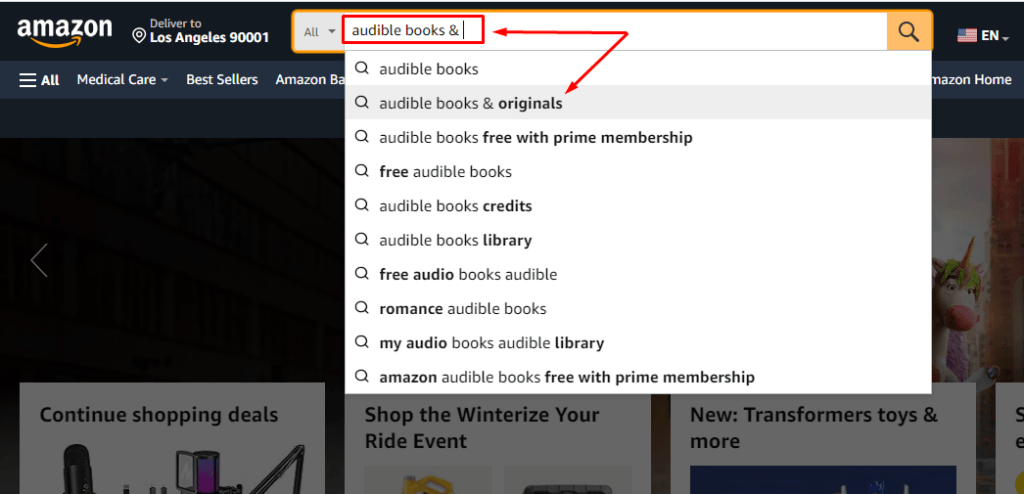
Task: Choose 'audible books library' suggestion
Action: (x=638, y=240)
